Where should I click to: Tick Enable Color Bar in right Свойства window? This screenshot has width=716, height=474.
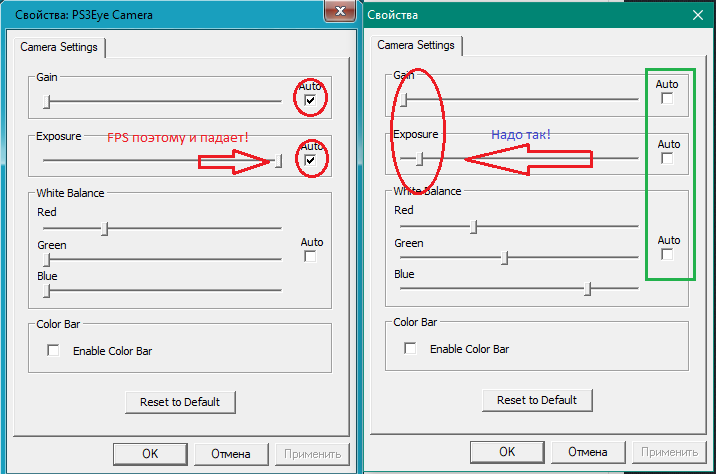[410, 348]
